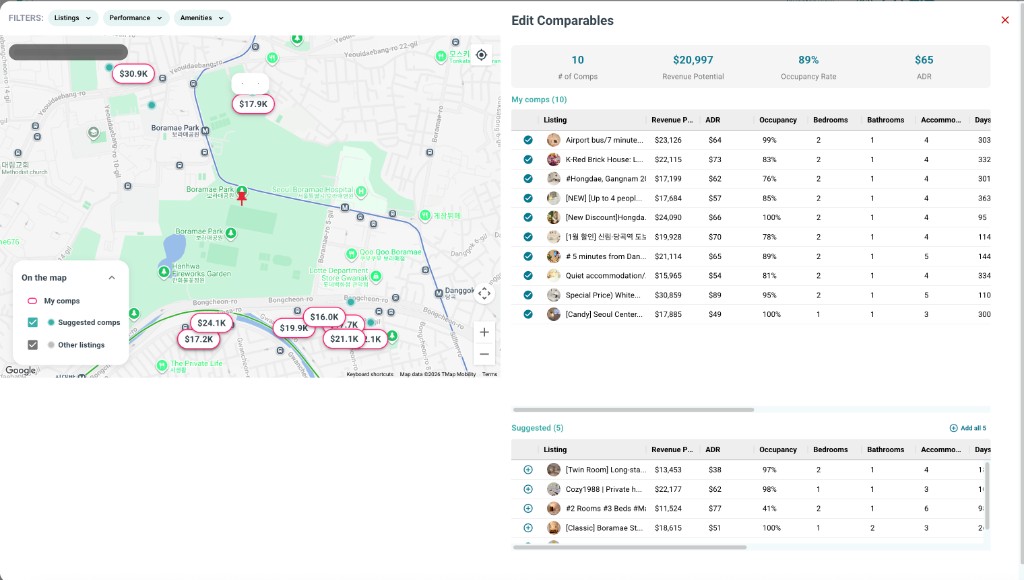This screenshot has height=580, width=1024.
Task: Sort Suggested table by Bathrooms column
Action: tap(885, 450)
